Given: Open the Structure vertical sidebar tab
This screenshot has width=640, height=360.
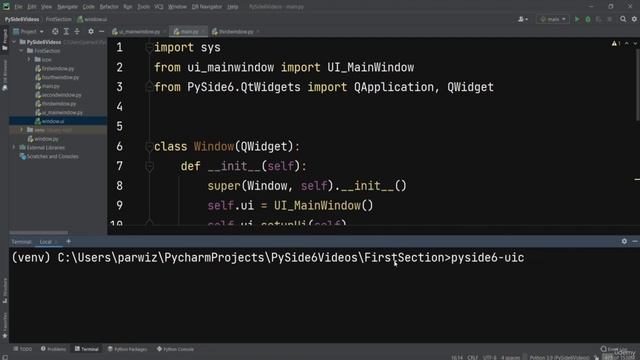Looking at the screenshot, I should click(x=4, y=290).
